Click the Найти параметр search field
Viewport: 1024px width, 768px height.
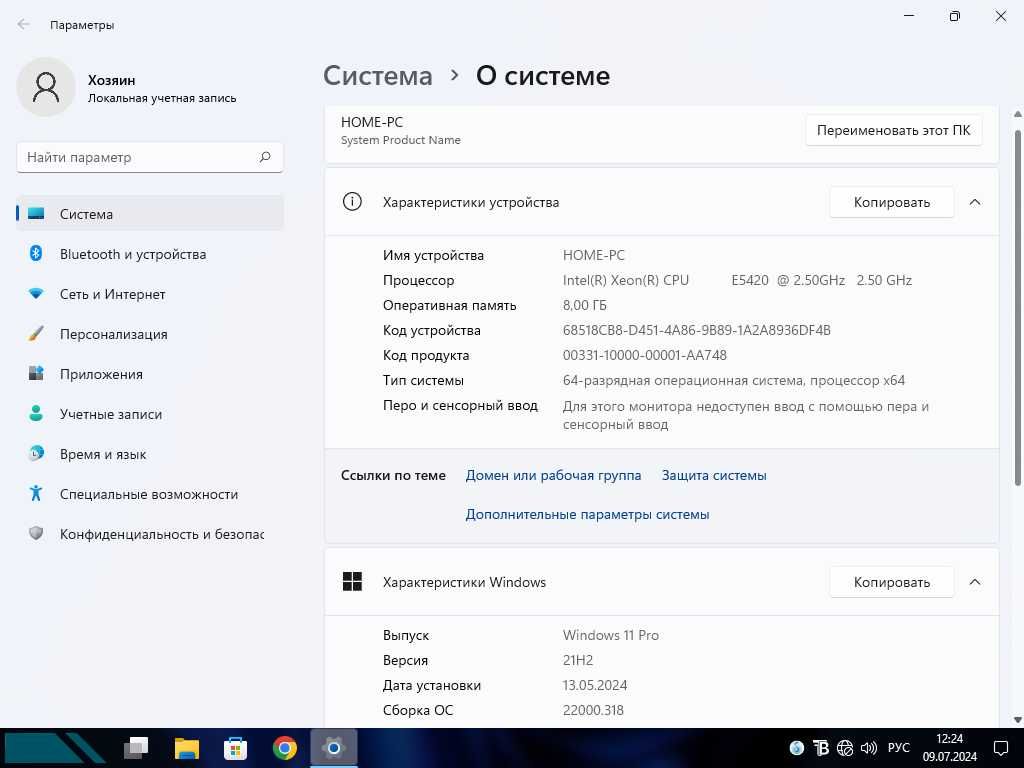coord(150,157)
